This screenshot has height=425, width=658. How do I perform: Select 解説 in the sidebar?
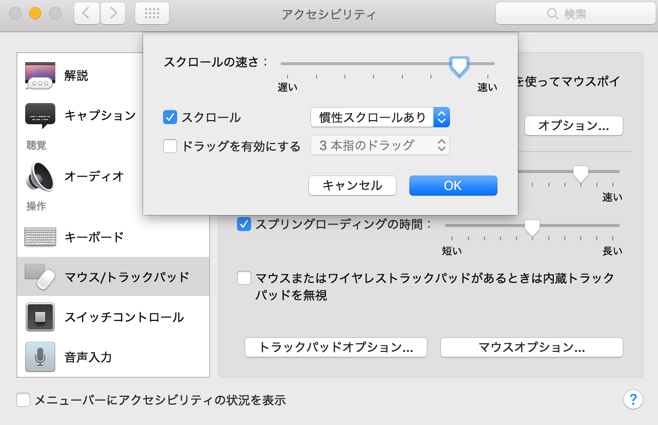point(113,76)
